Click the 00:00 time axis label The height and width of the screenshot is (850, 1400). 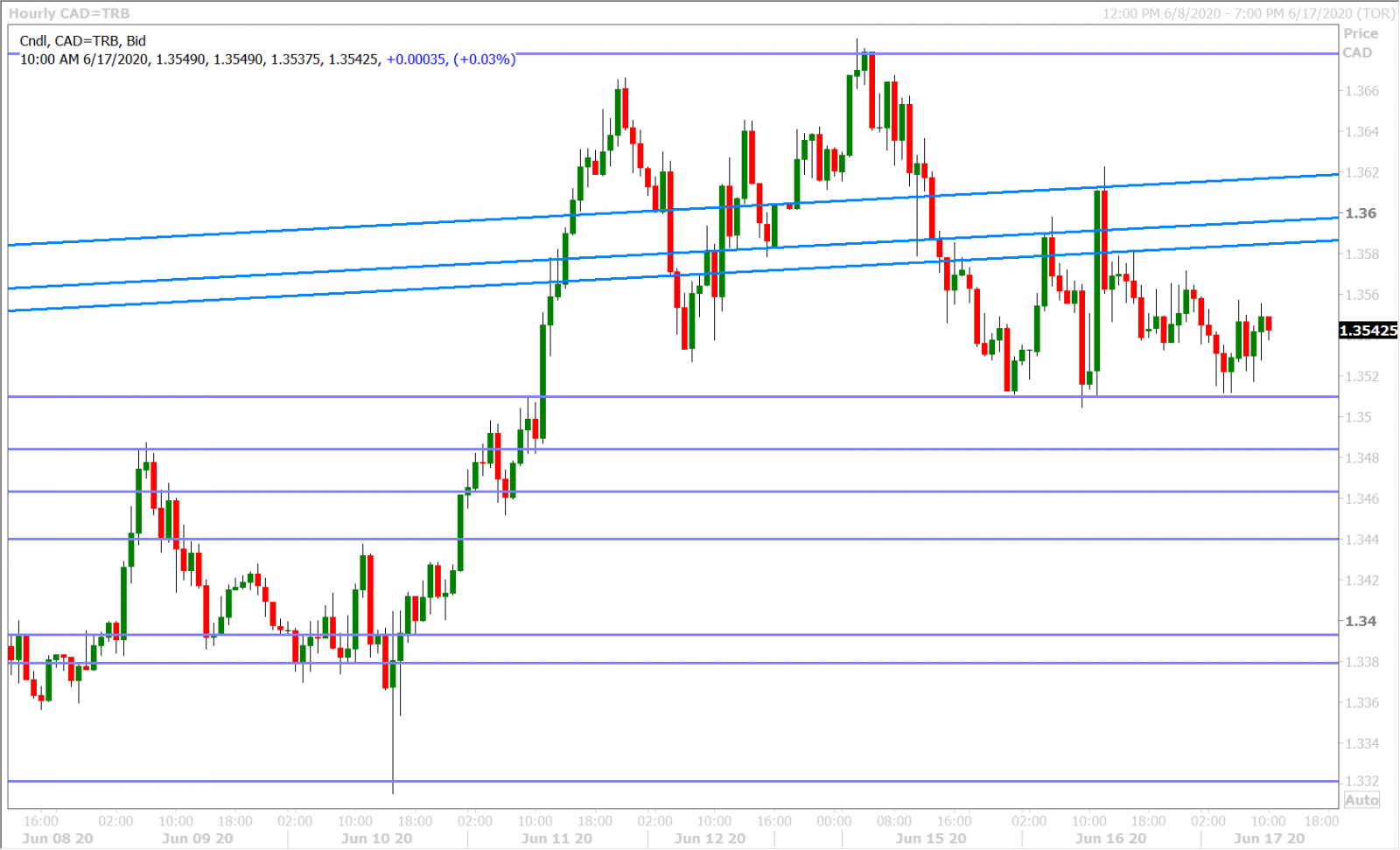coord(834,821)
